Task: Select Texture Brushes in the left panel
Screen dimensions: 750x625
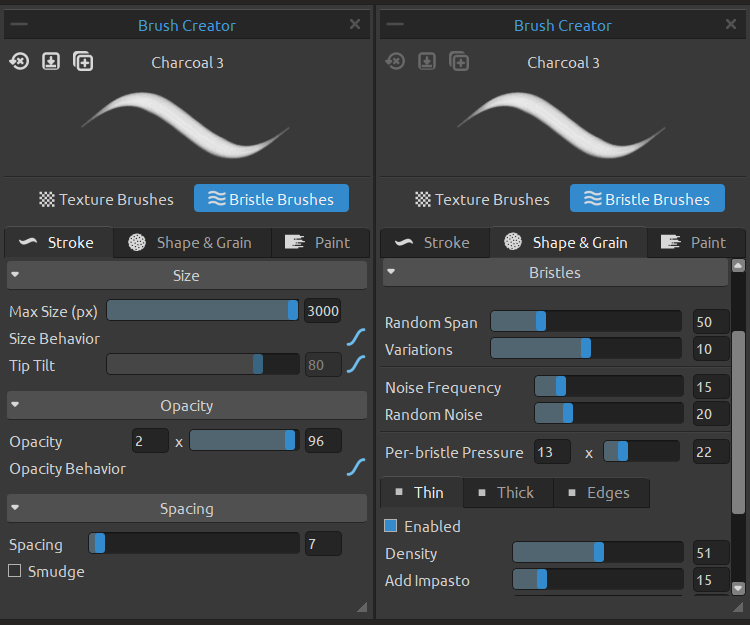Action: point(106,199)
